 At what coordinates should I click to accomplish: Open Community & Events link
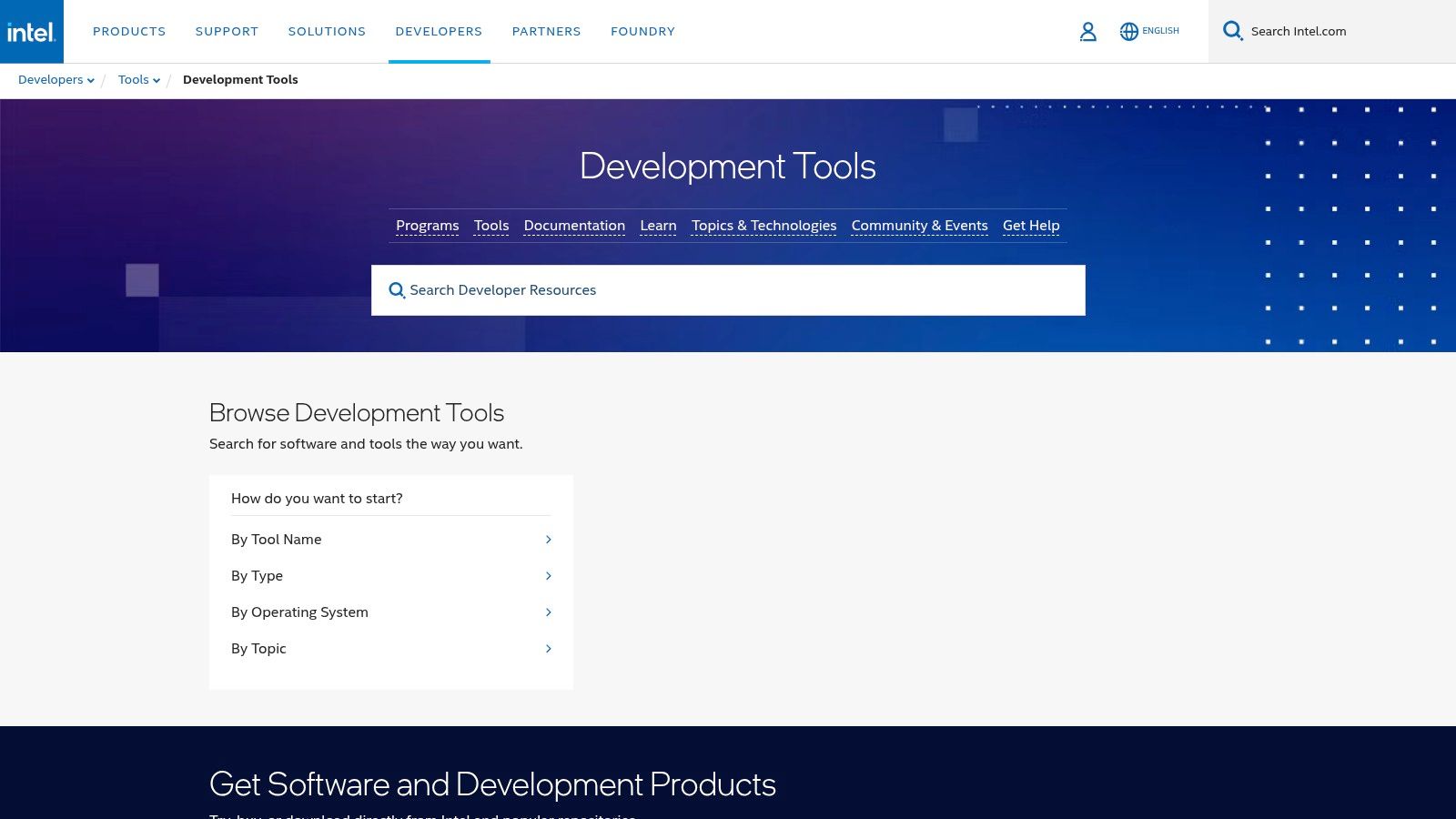pos(919,226)
